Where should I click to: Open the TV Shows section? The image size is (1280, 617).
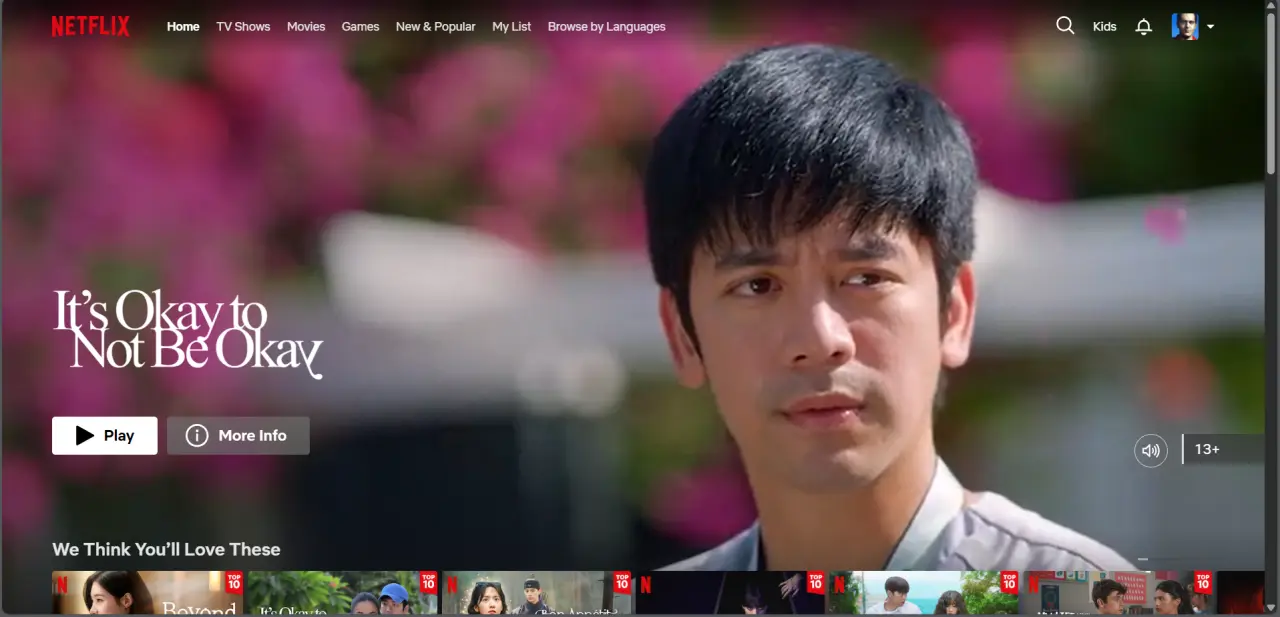(x=243, y=27)
